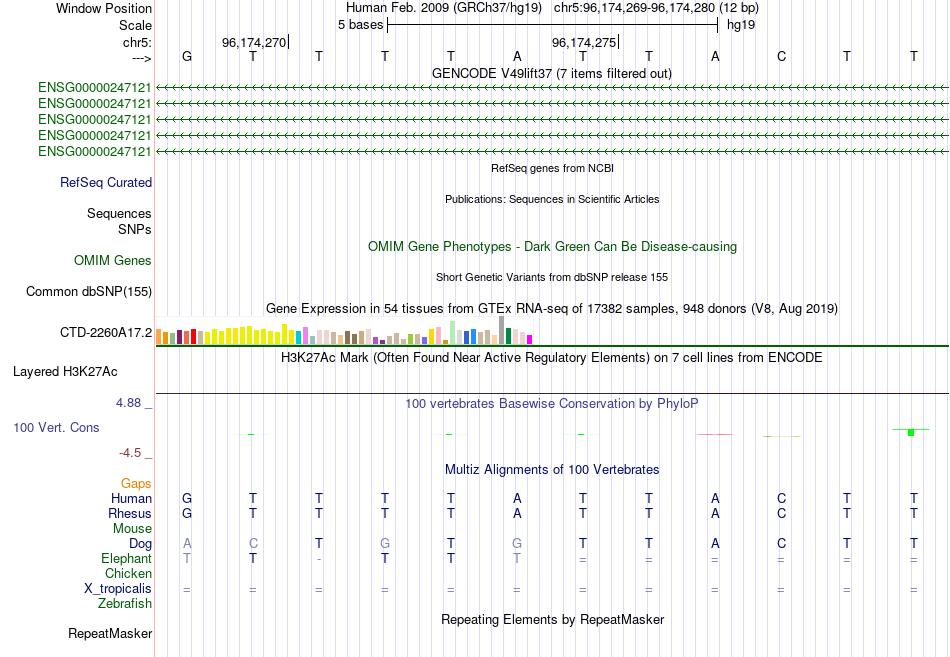Screen dimensions: 950x657
Task: Click the RepeatMasker track label
Action: point(110,633)
